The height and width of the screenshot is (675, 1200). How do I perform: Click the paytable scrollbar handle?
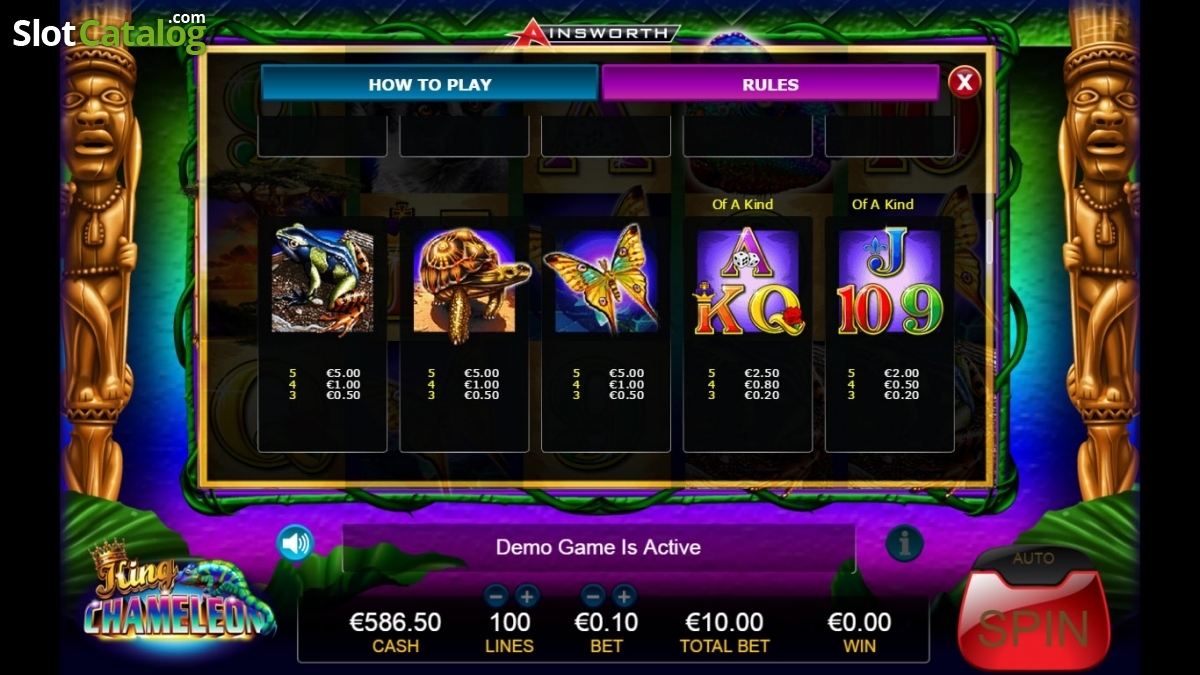tap(990, 242)
